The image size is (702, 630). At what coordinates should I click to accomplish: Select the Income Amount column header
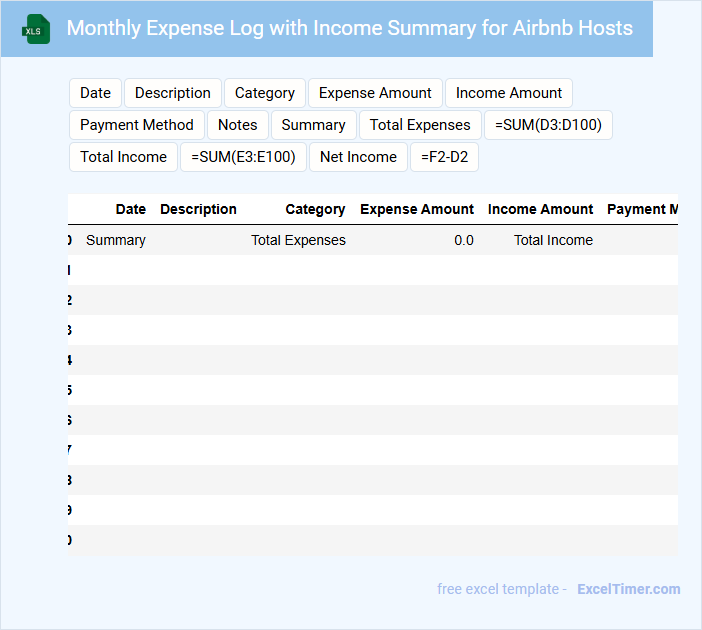540,209
